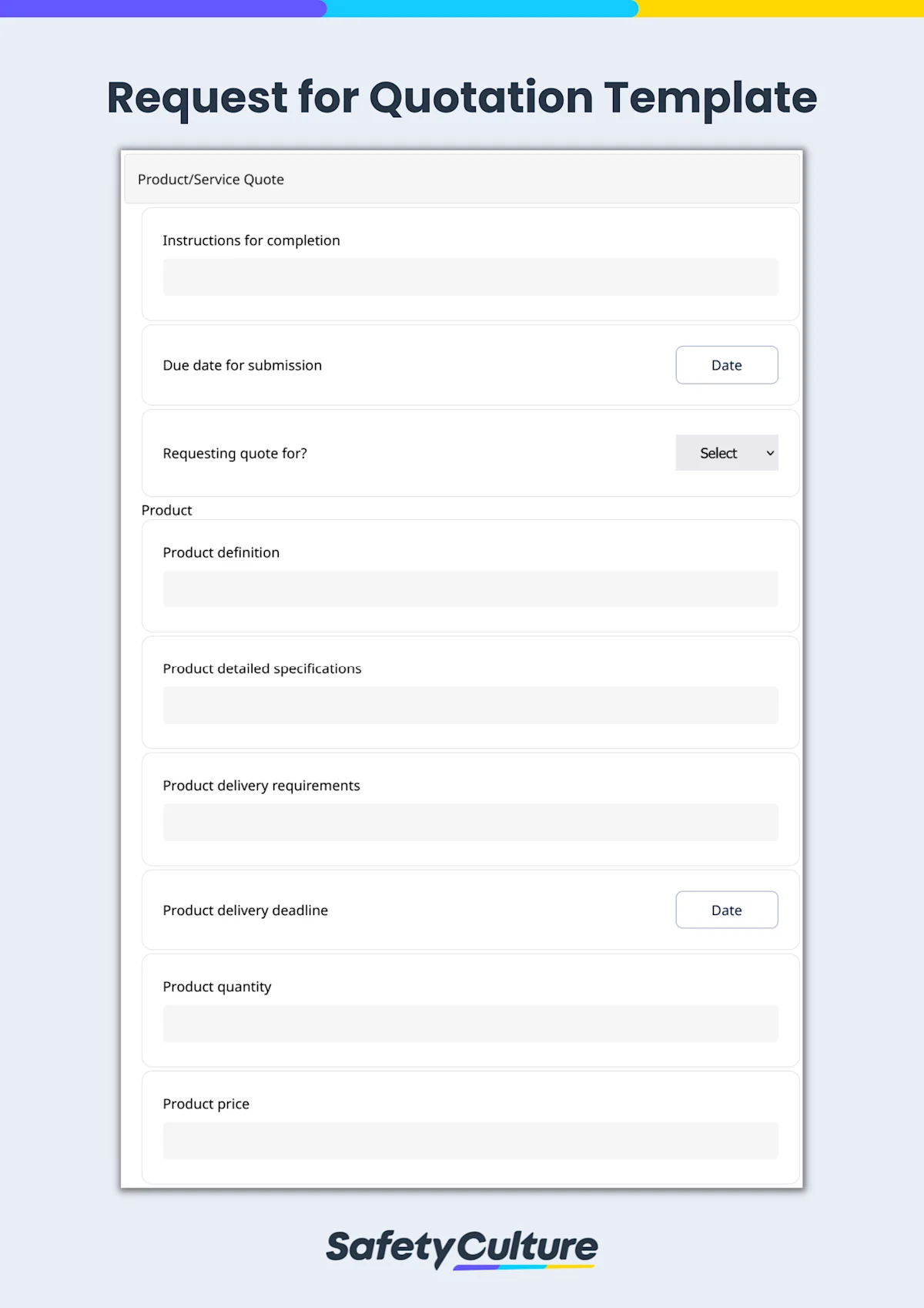
Task: Click the dropdown chevron on Select control
Action: (x=769, y=453)
